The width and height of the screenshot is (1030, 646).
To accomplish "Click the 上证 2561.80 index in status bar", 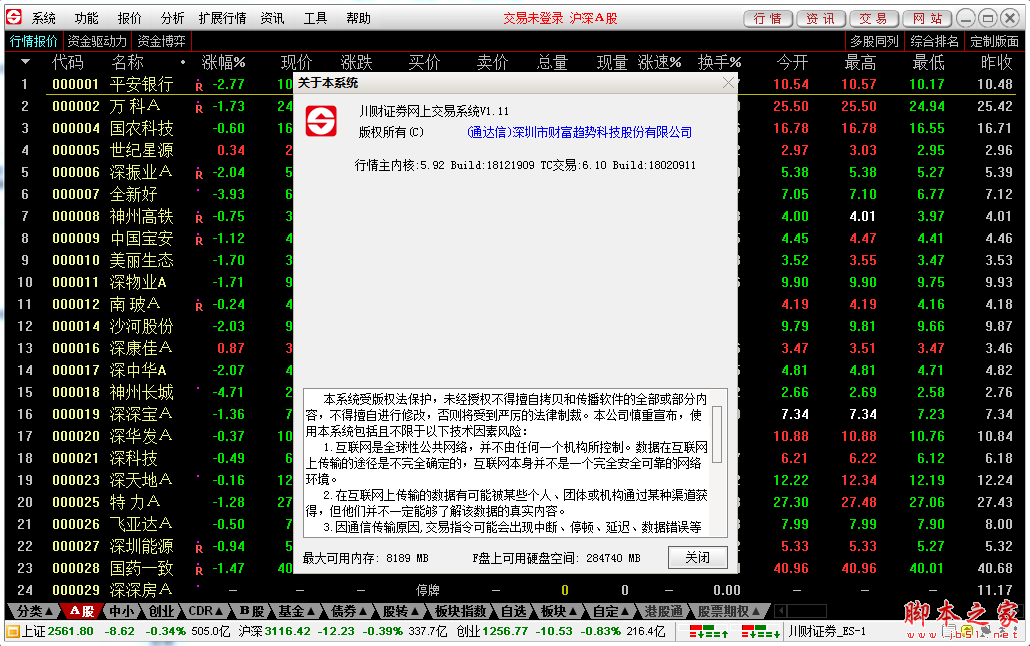I will (x=58, y=632).
